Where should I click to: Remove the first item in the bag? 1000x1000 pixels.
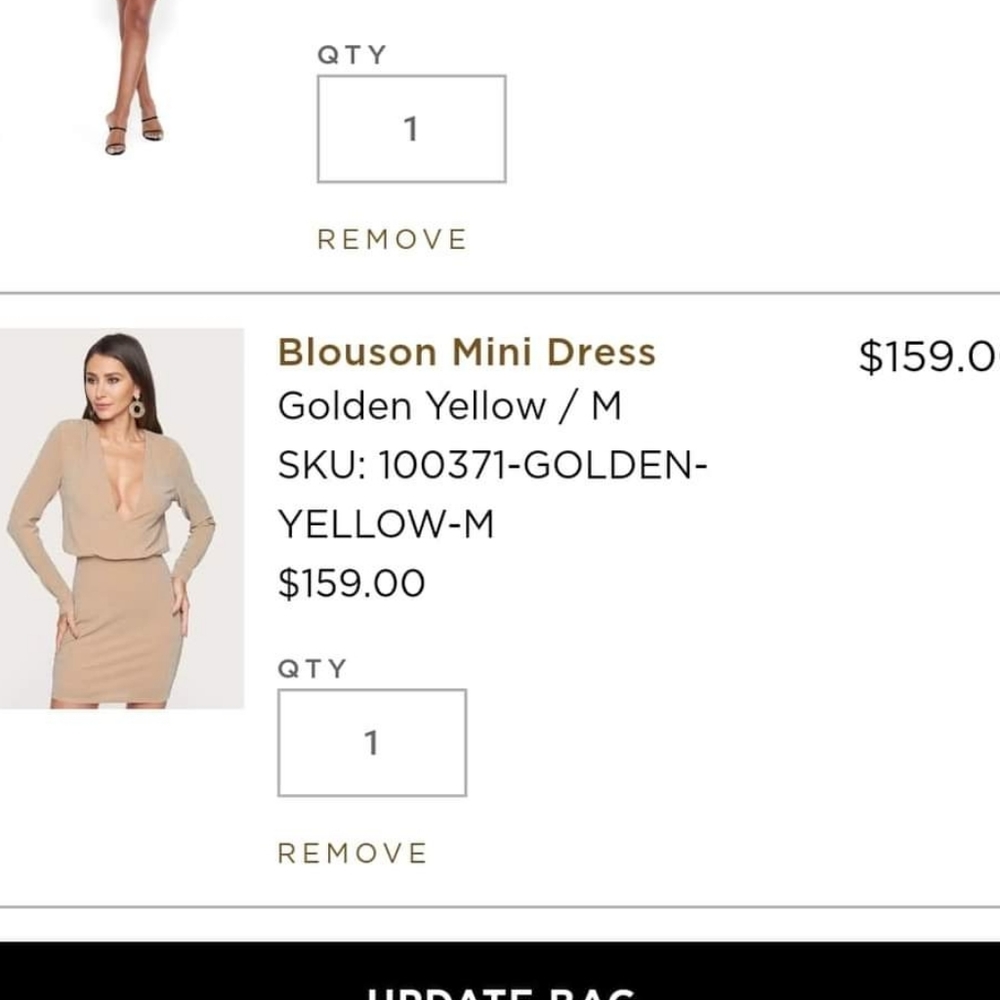coord(391,239)
